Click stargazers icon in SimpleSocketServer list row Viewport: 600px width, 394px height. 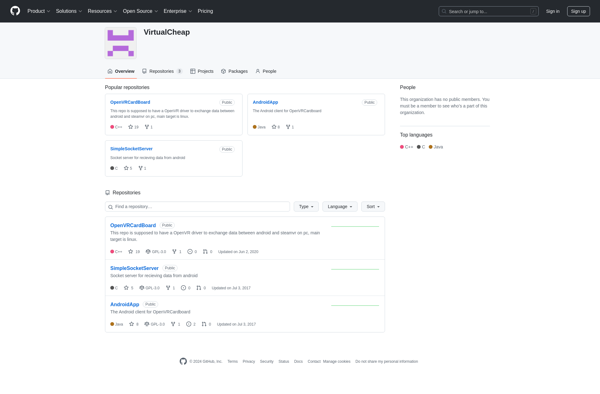point(126,288)
